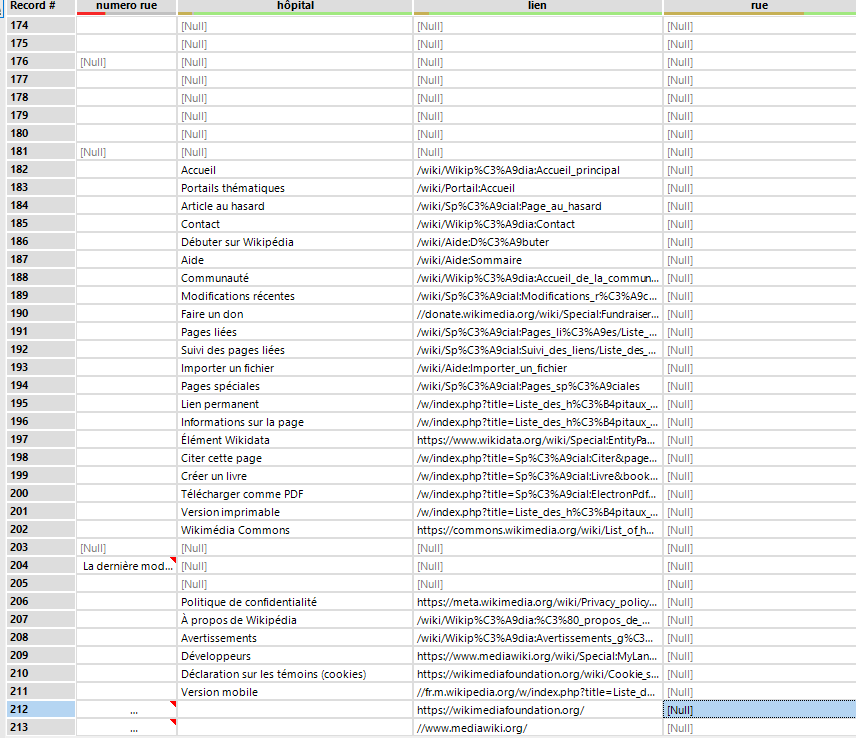Image resolution: width=856 pixels, height=738 pixels.
Task: Select row header for record 174
Action: [x=40, y=26]
